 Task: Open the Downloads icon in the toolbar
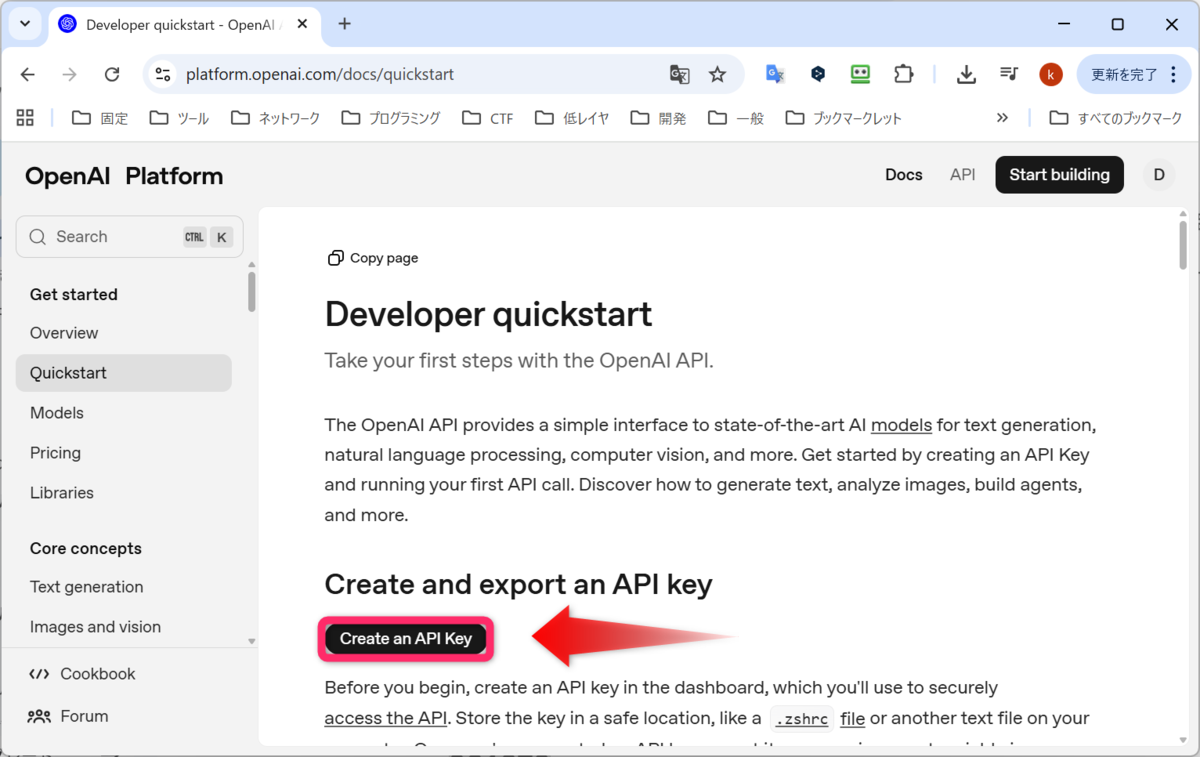point(965,74)
